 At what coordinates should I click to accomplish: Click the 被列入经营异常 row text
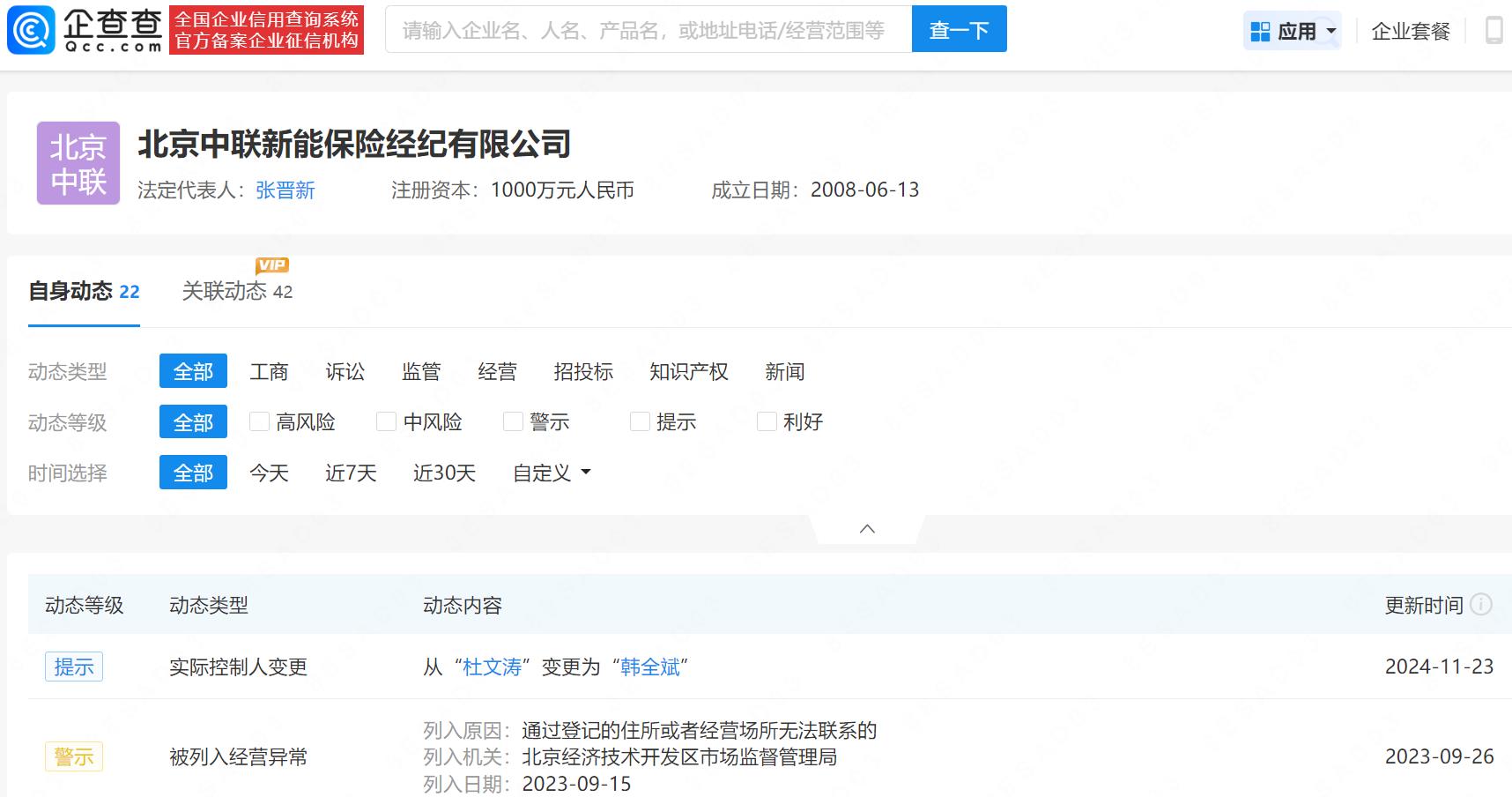click(238, 757)
